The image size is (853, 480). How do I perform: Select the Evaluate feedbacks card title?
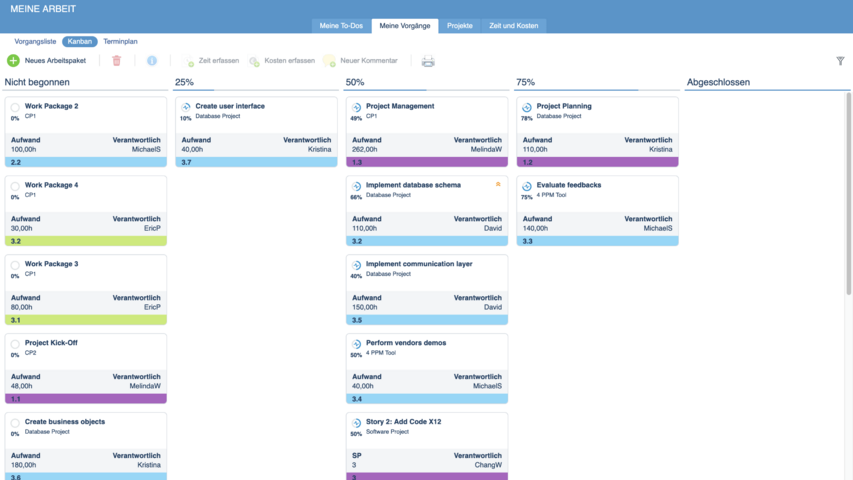[x=569, y=185]
